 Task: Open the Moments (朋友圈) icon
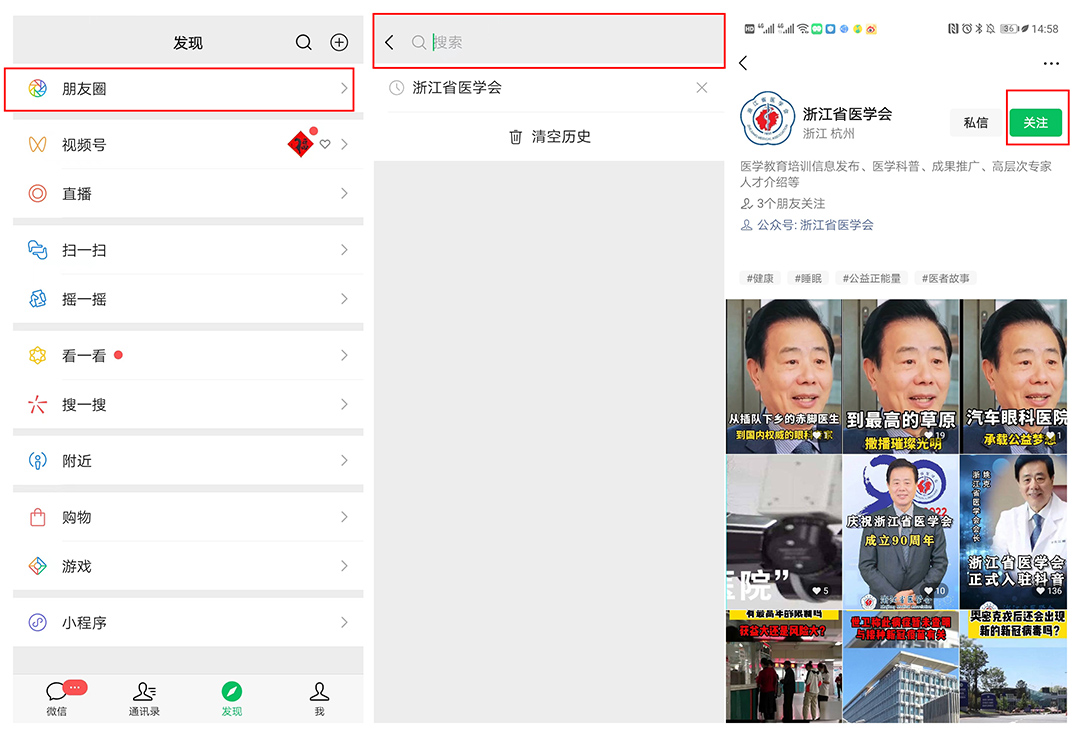click(x=37, y=88)
